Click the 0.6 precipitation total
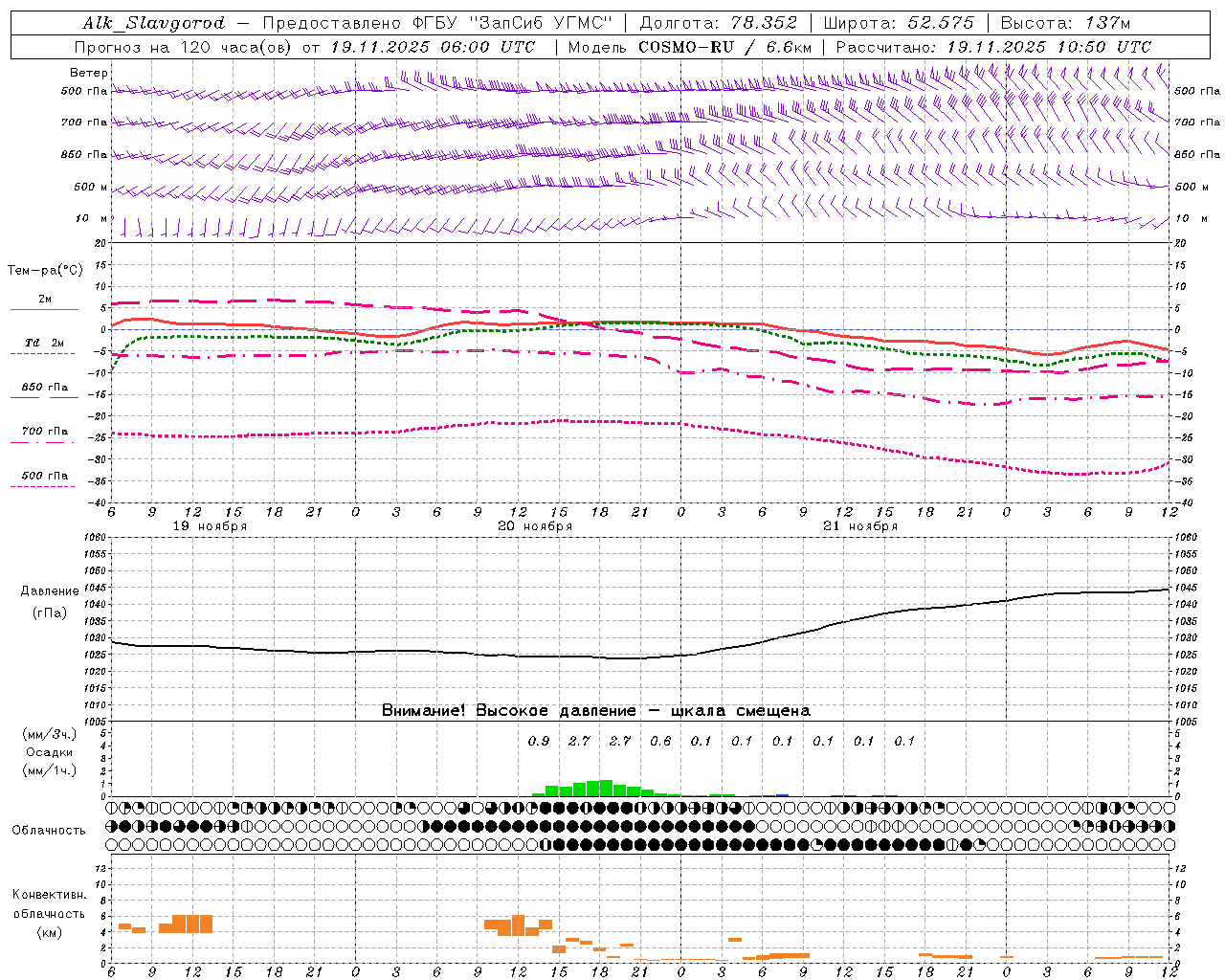This screenshot has width=1225, height=980. click(x=660, y=741)
